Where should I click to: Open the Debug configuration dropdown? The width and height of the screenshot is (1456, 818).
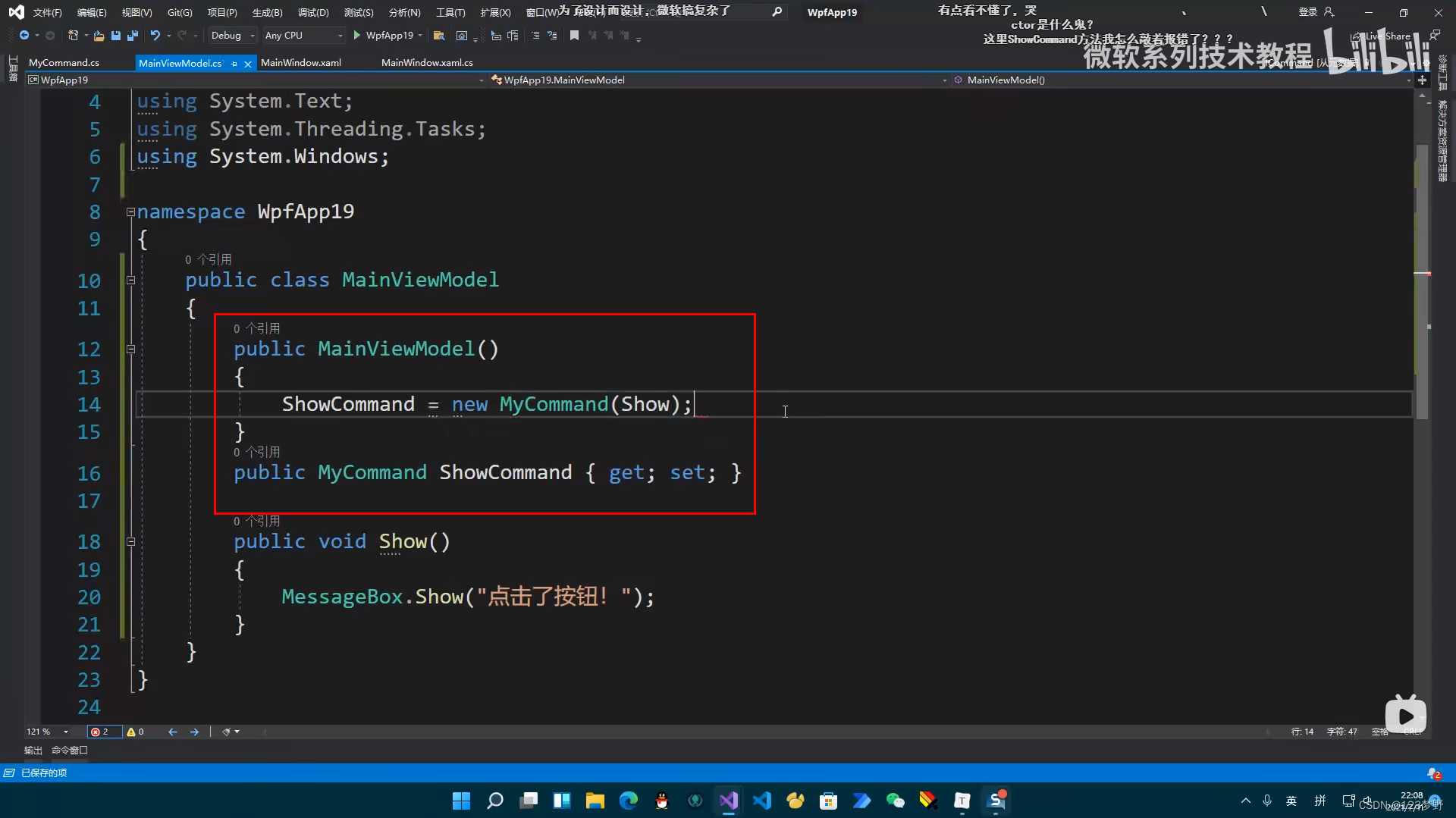pyautogui.click(x=233, y=35)
